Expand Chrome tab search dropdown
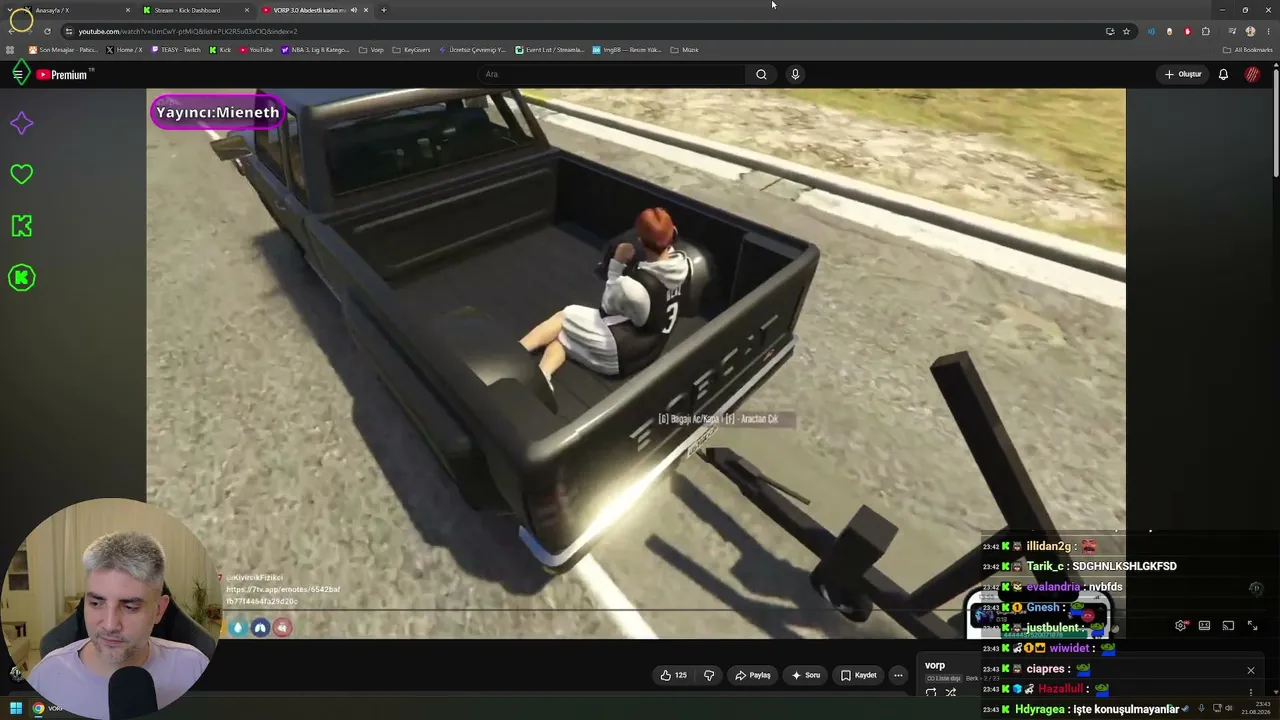This screenshot has width=1280, height=720. point(11,10)
